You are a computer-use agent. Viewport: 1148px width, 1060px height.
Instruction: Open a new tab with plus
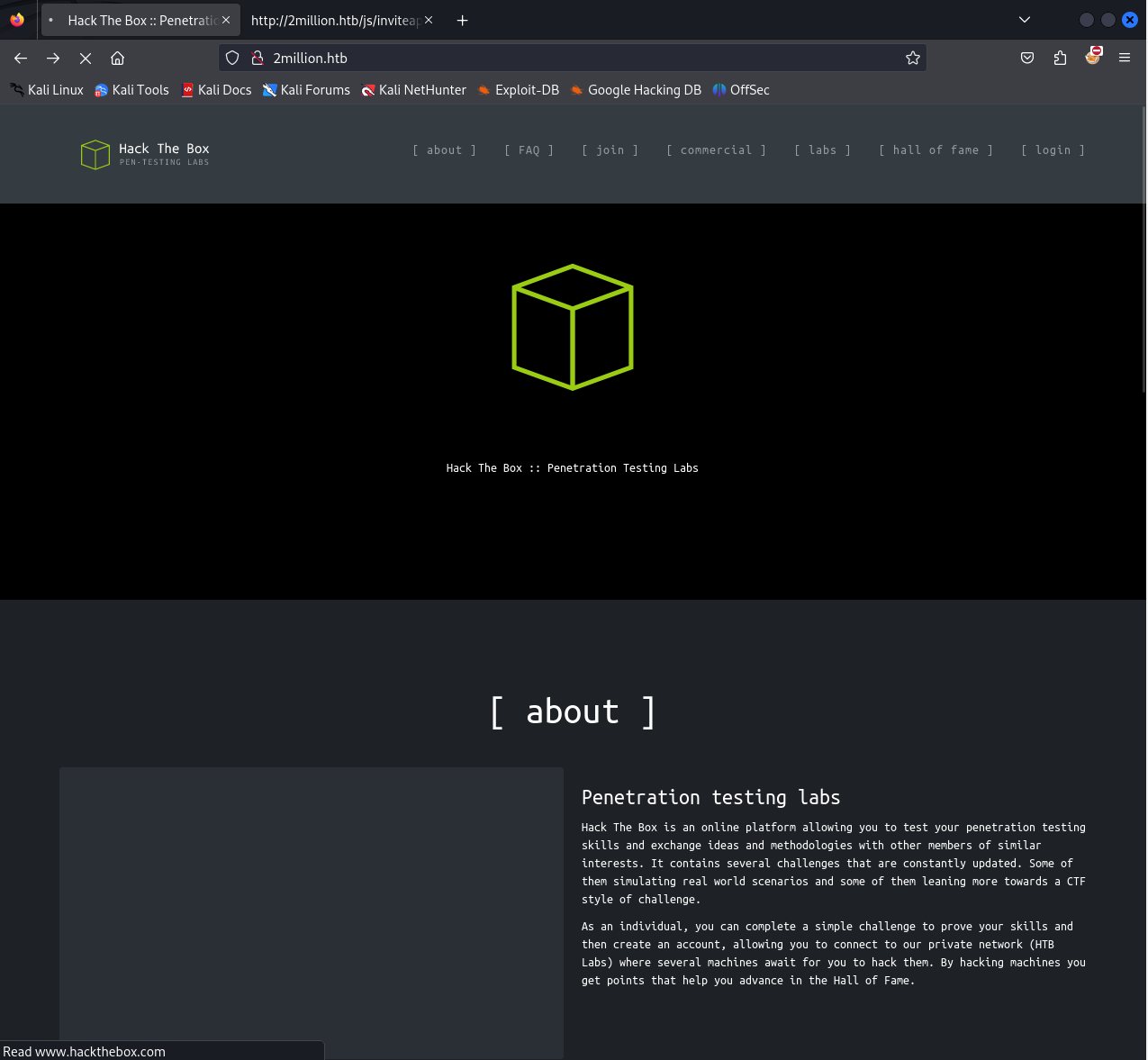coord(462,20)
